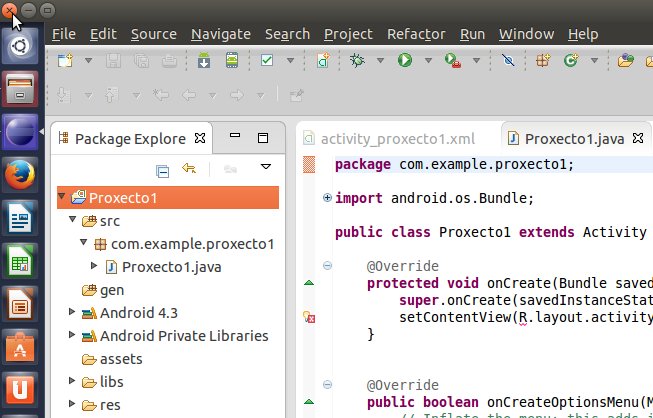Click the Last Edit Location icon

point(160,95)
